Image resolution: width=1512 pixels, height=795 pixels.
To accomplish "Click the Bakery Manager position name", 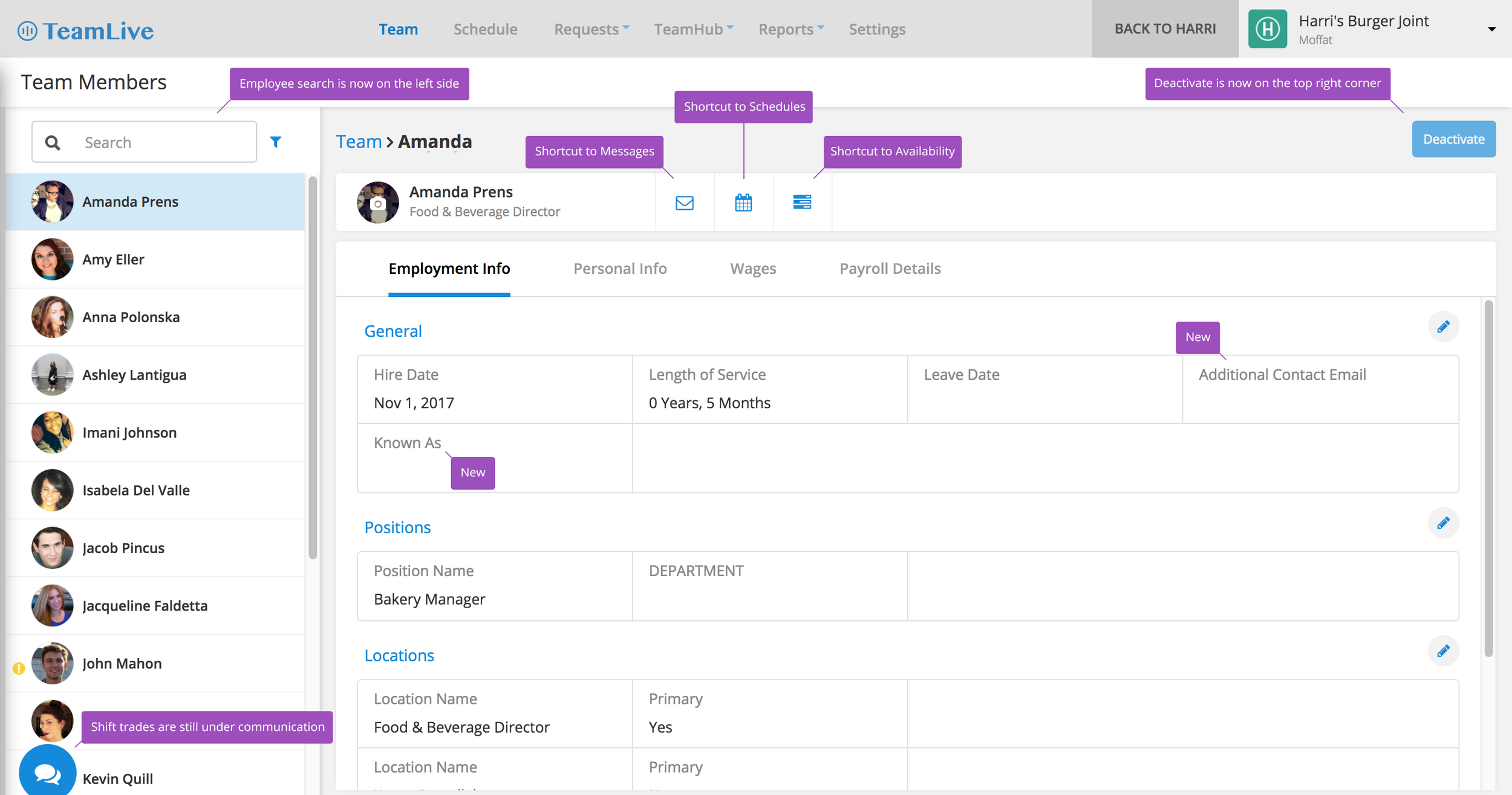I will pyautogui.click(x=429, y=599).
